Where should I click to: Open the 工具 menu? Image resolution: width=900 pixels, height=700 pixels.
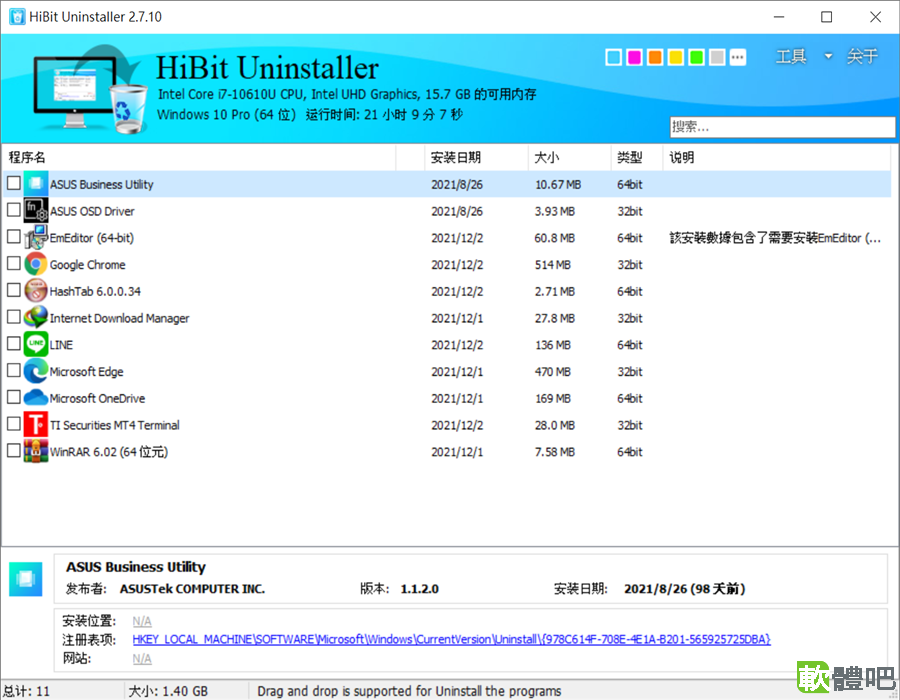[791, 56]
